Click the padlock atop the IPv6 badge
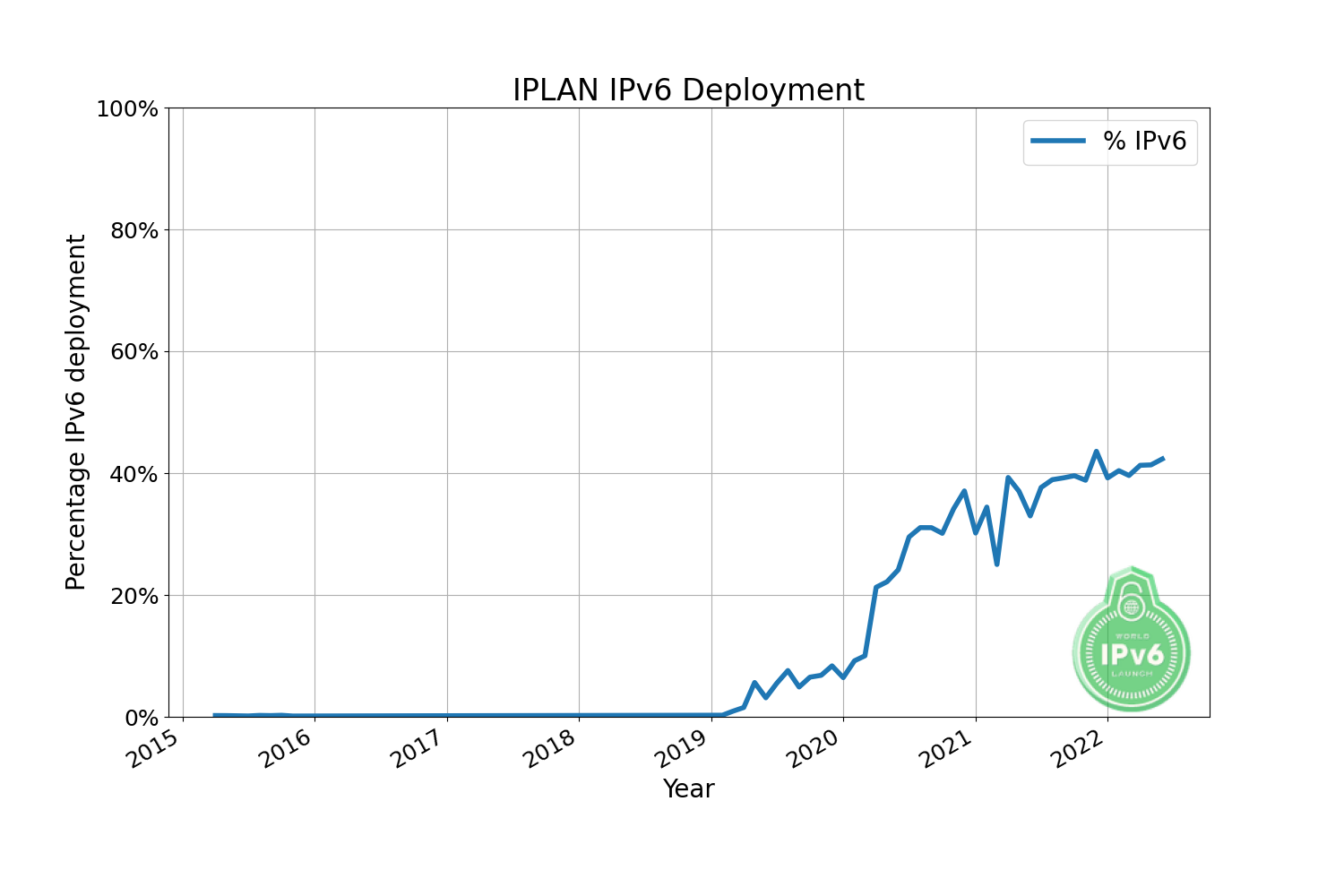 (1132, 597)
